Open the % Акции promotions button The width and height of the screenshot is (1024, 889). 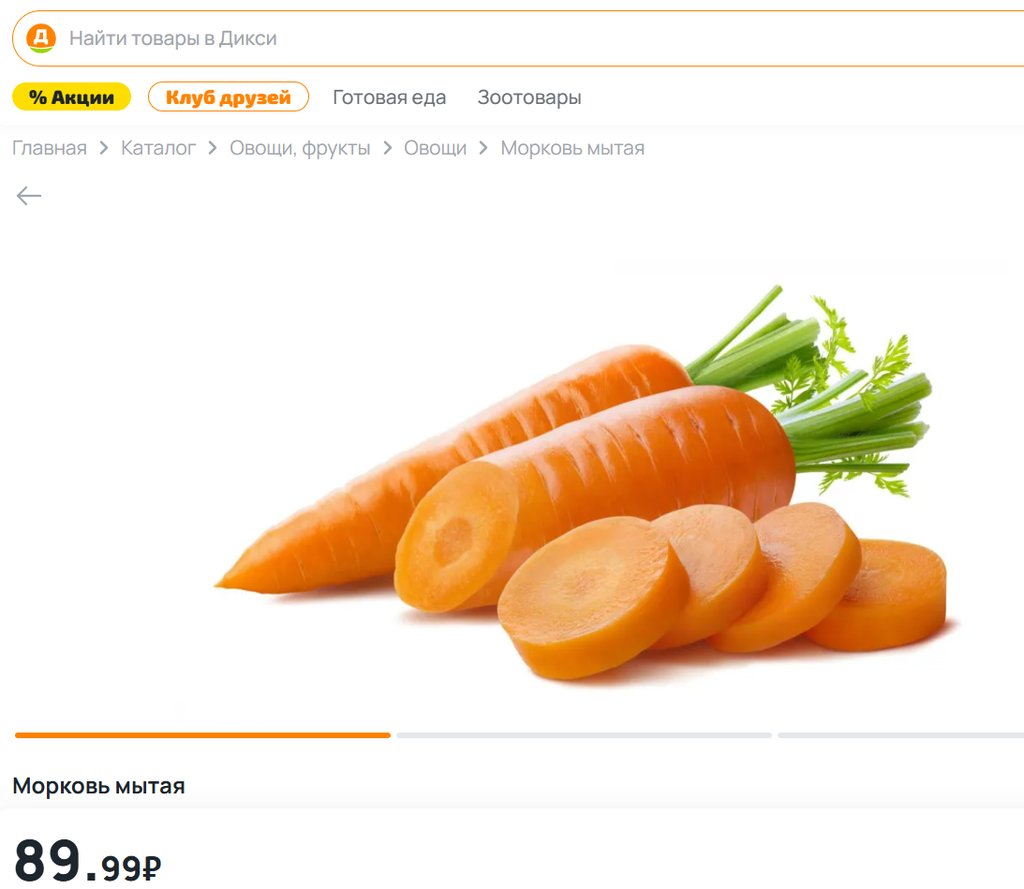point(72,97)
